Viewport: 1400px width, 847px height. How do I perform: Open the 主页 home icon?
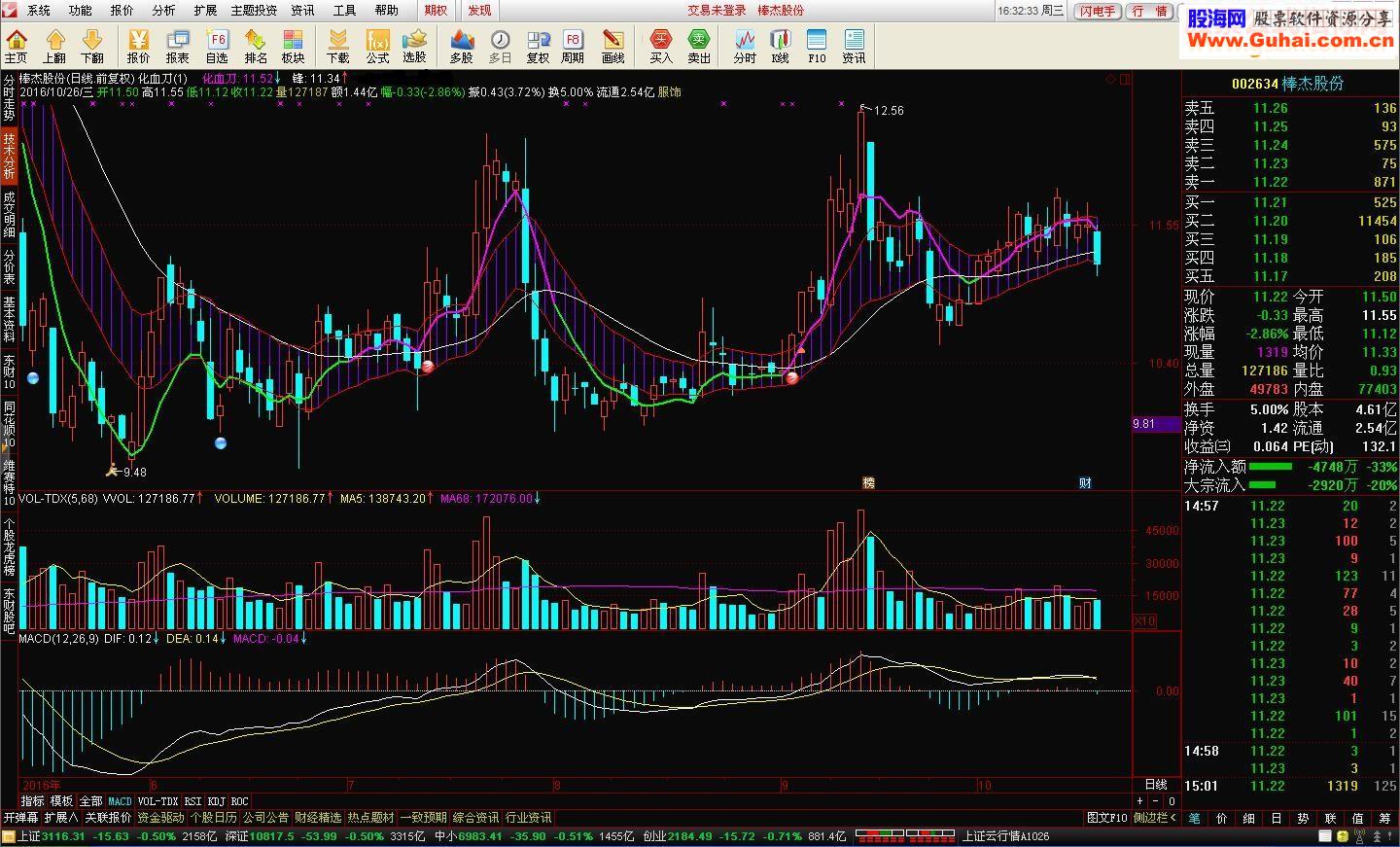tap(17, 46)
